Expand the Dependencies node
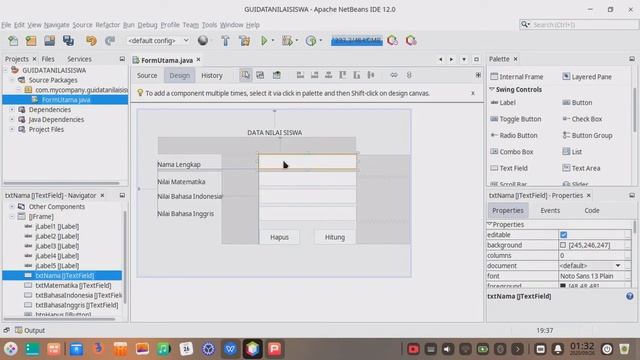This screenshot has width=640, height=360. (12, 110)
